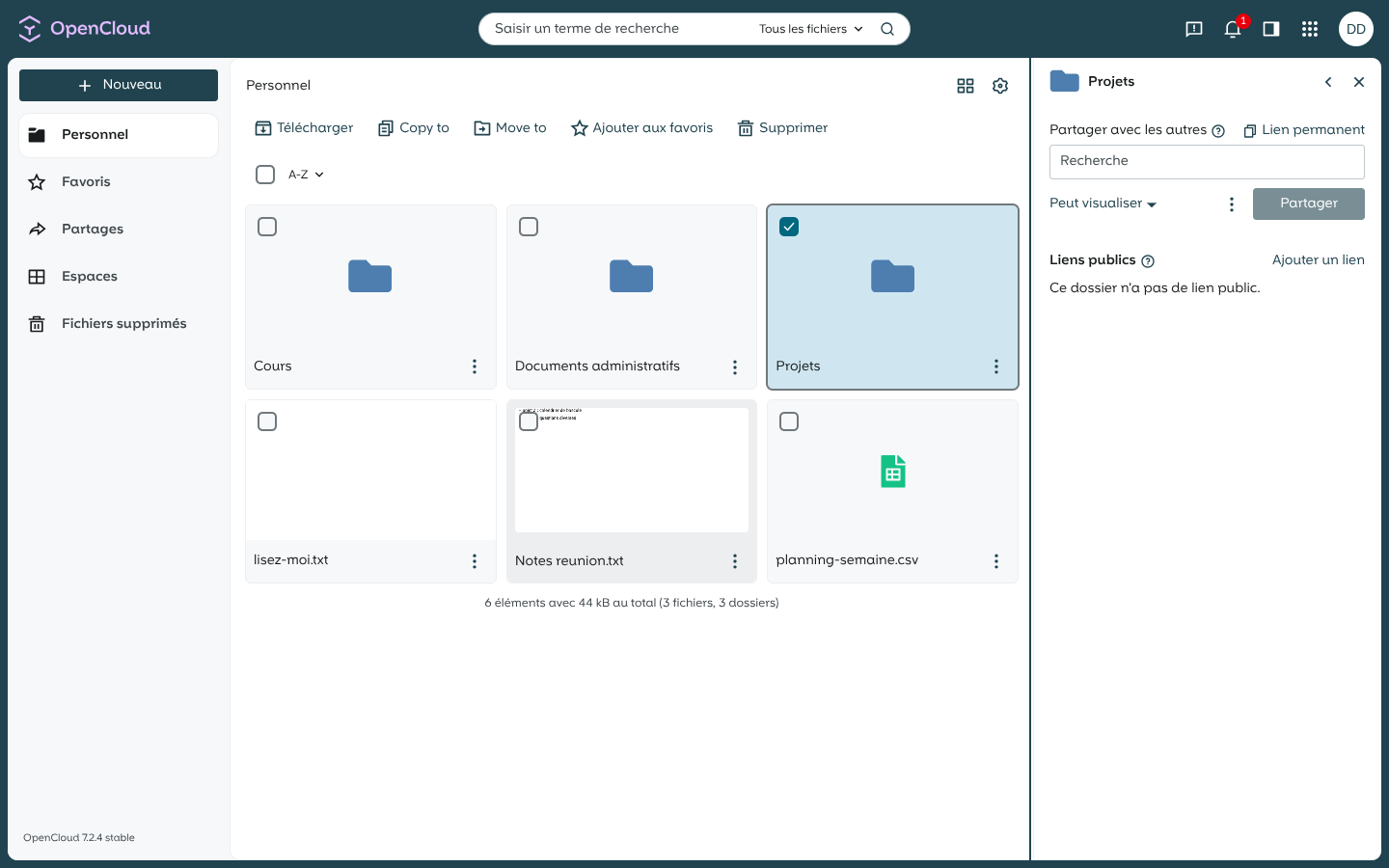Open the three-dot menu for lisez-moi.txt

(x=475, y=560)
